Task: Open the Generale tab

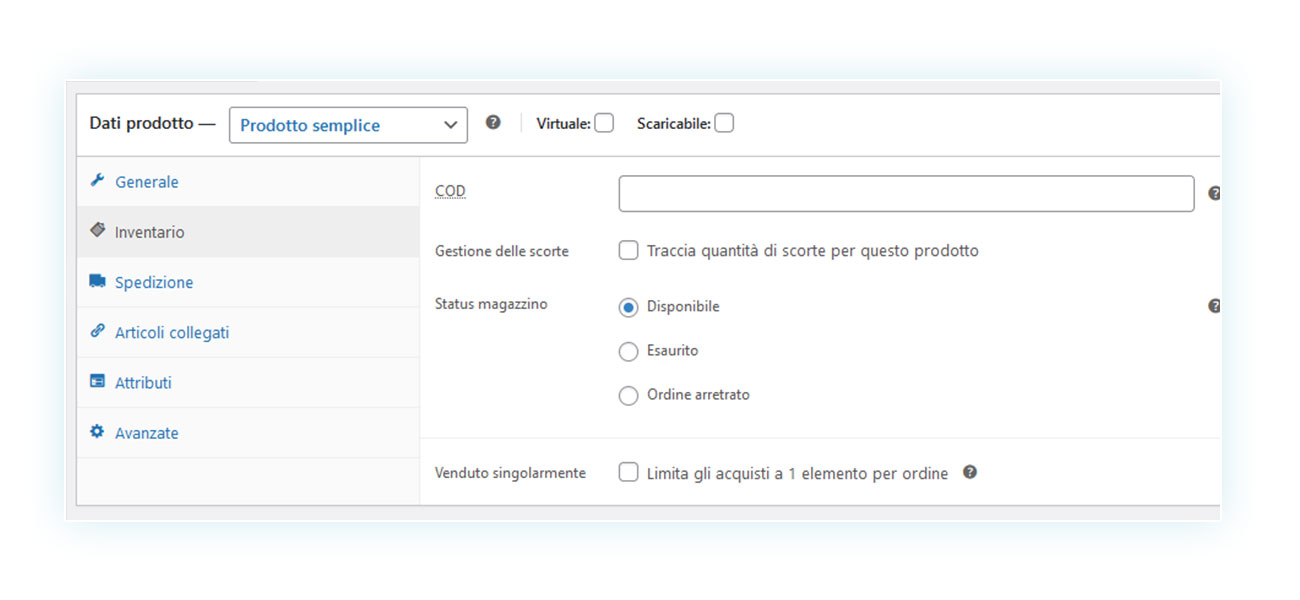Action: pyautogui.click(x=248, y=182)
